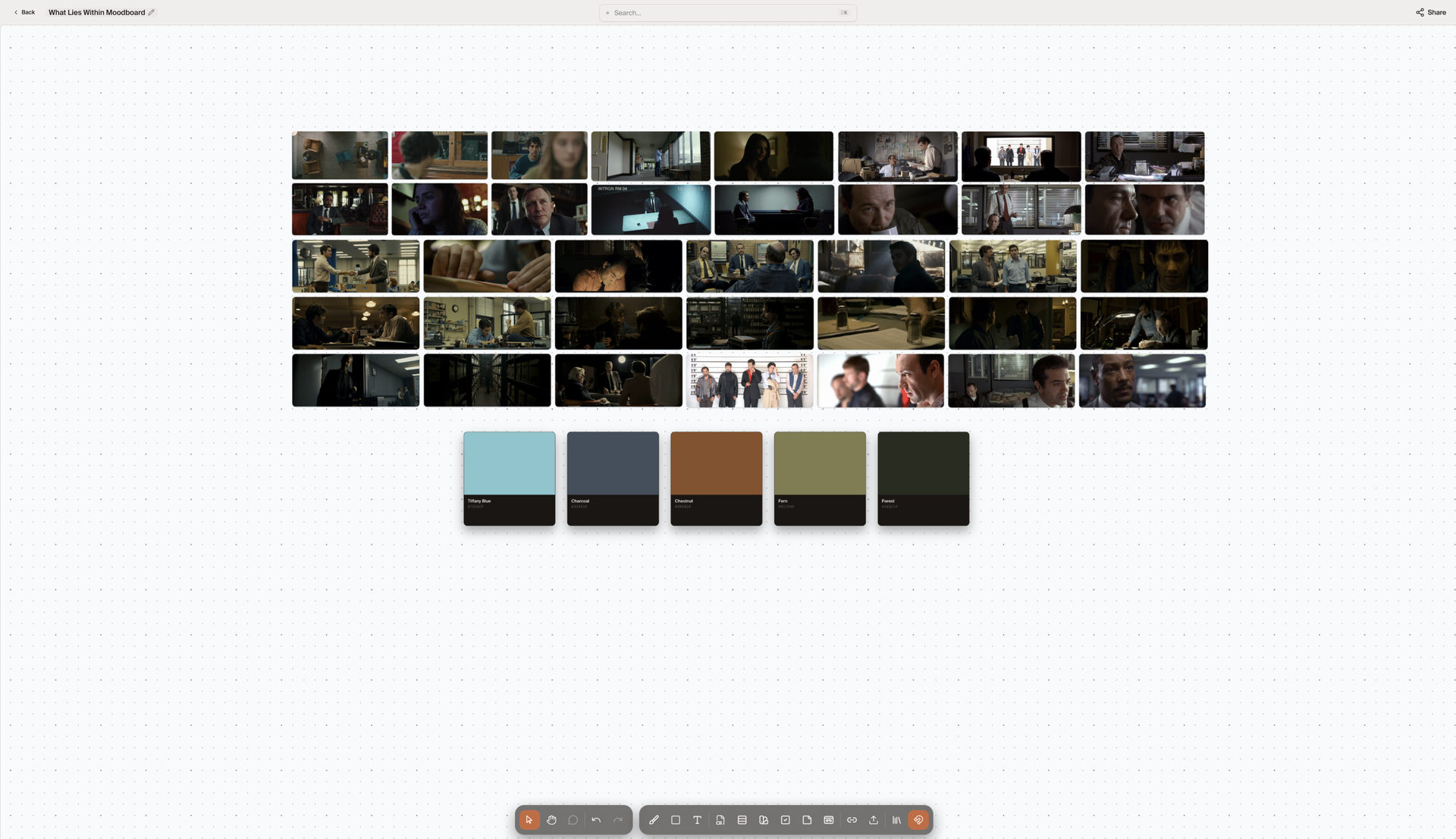
Task: Toggle the magnet snapping option
Action: click(x=918, y=820)
